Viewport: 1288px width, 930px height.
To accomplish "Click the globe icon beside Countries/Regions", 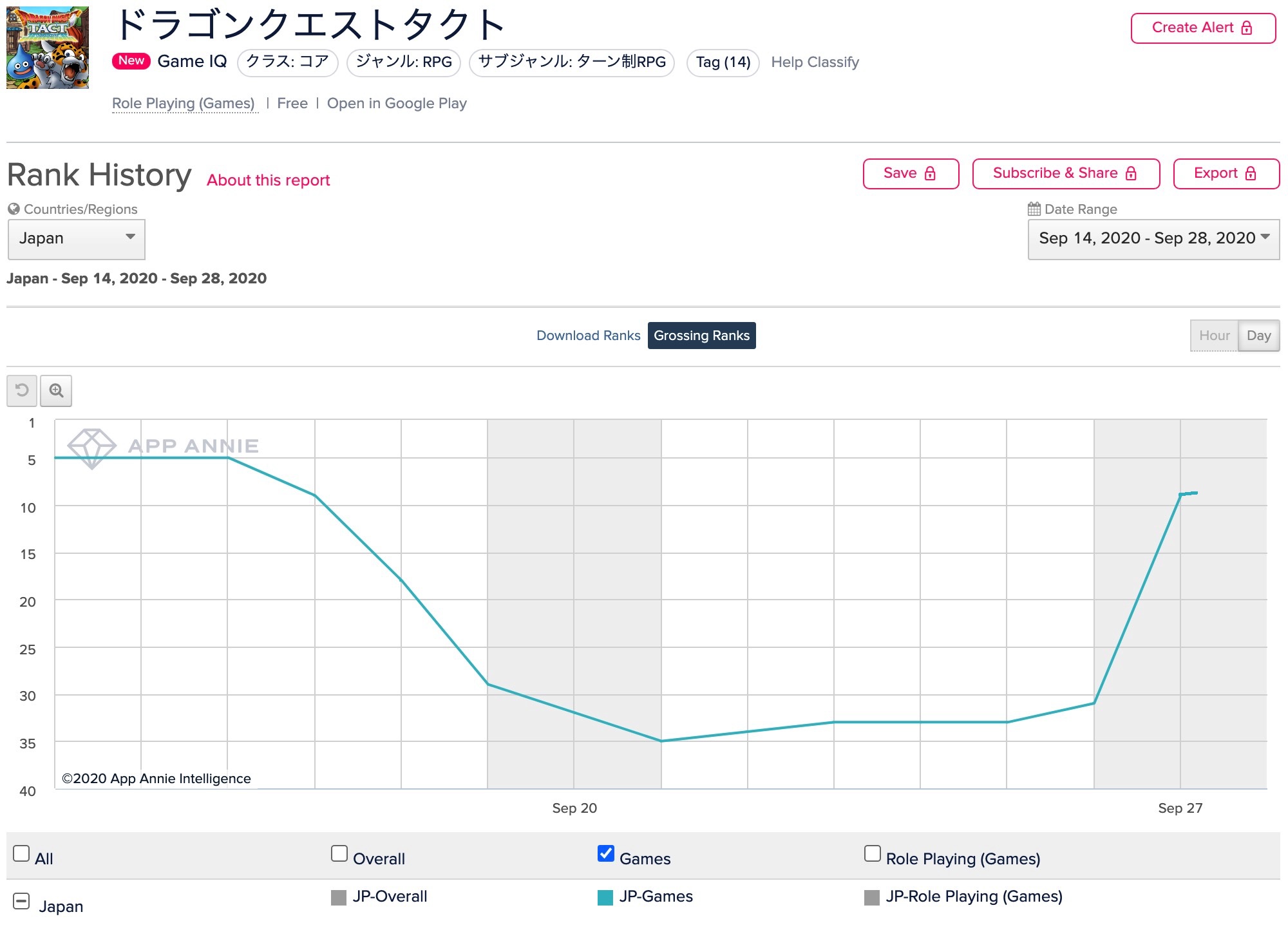I will (14, 209).
